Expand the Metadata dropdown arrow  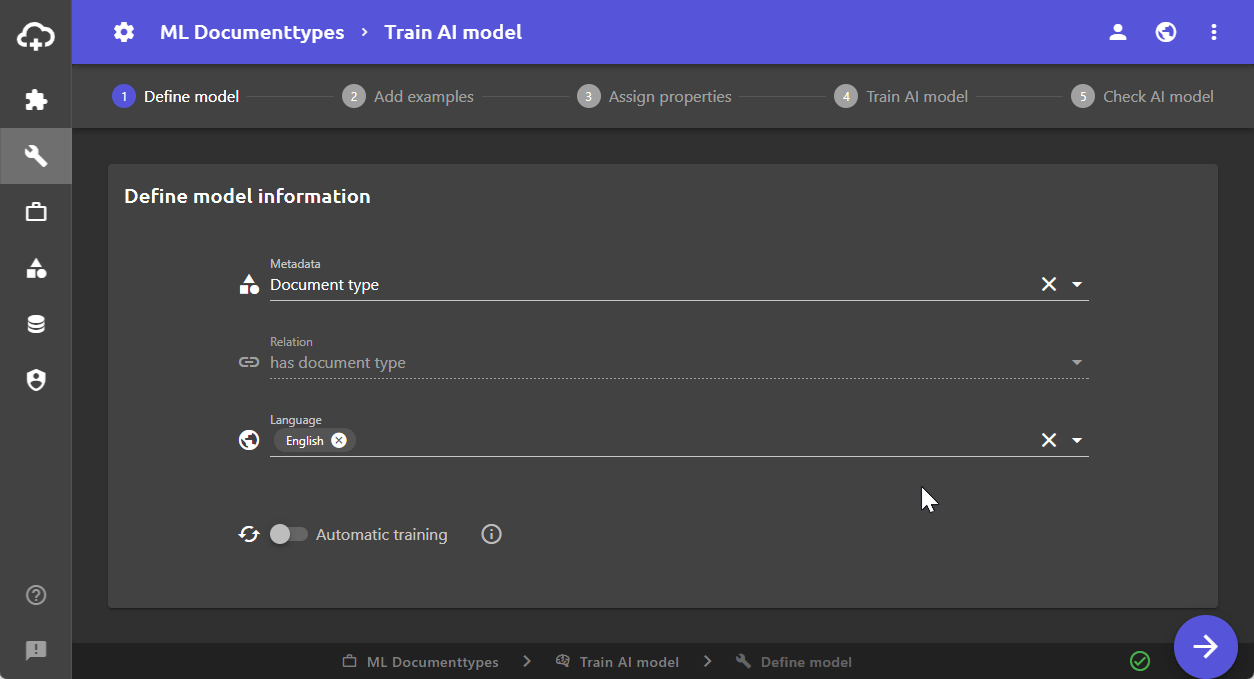click(1077, 284)
